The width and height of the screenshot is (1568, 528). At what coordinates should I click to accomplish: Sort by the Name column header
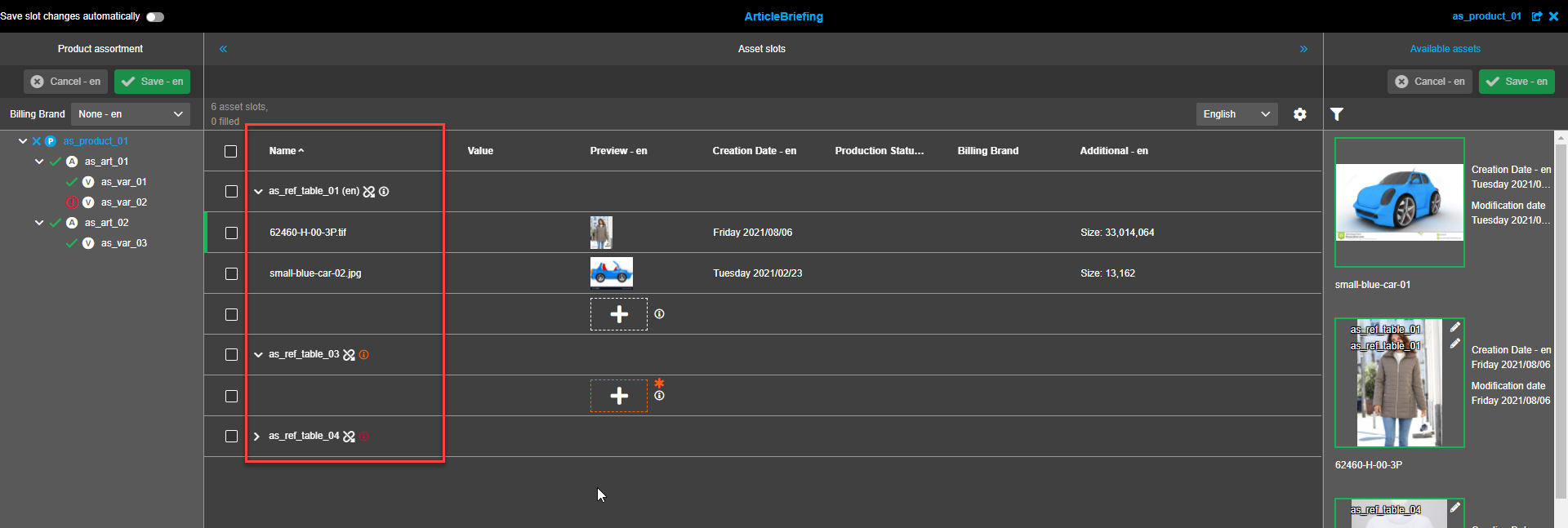coord(283,151)
